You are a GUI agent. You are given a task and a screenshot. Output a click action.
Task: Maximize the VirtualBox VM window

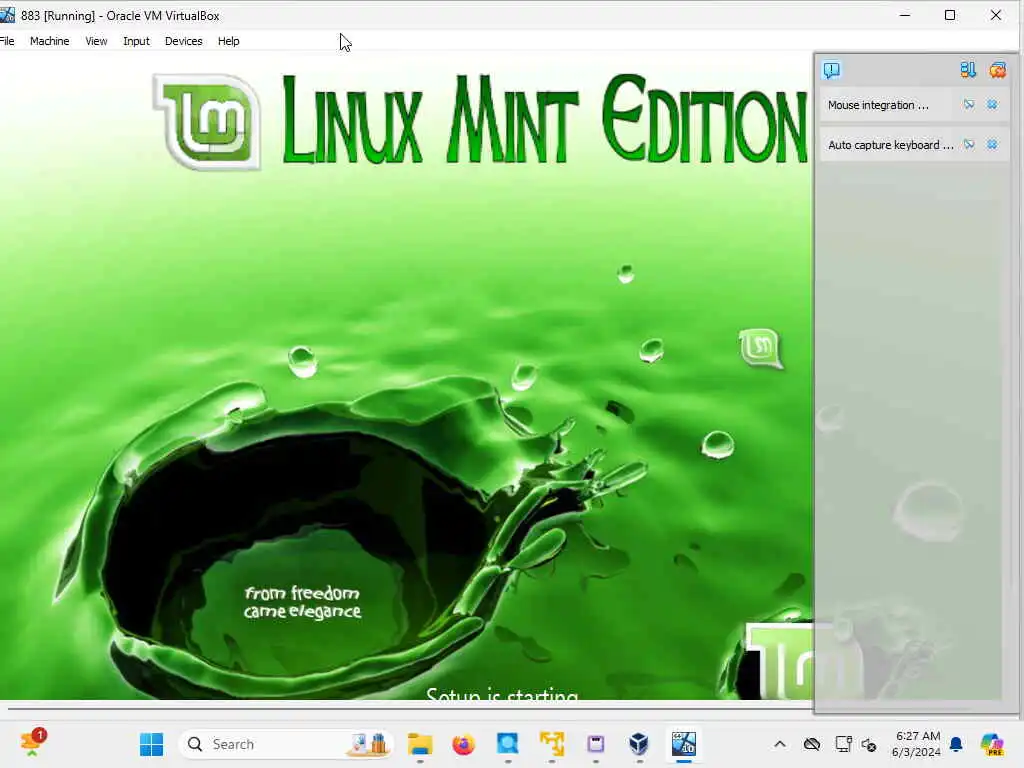pyautogui.click(x=950, y=15)
